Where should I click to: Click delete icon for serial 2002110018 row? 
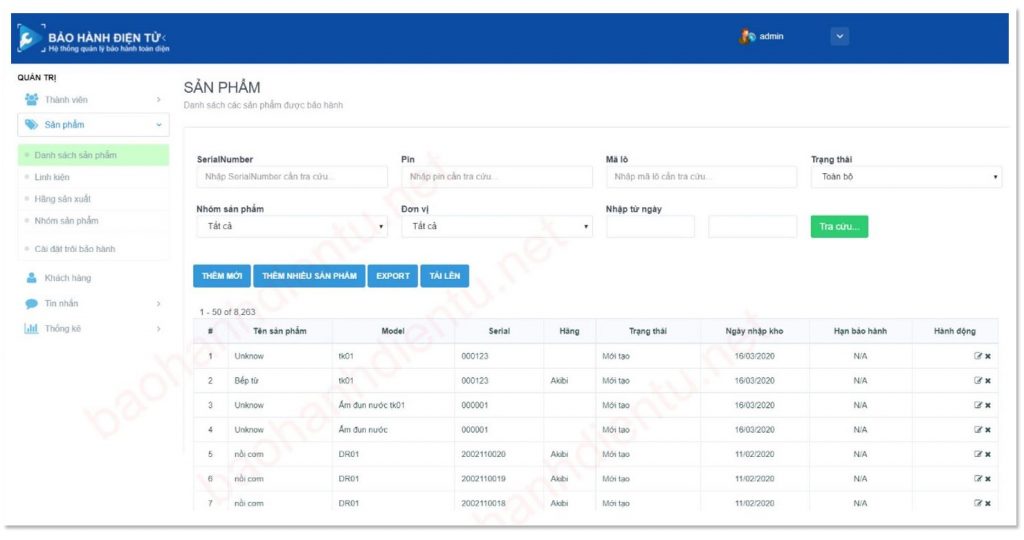point(987,503)
